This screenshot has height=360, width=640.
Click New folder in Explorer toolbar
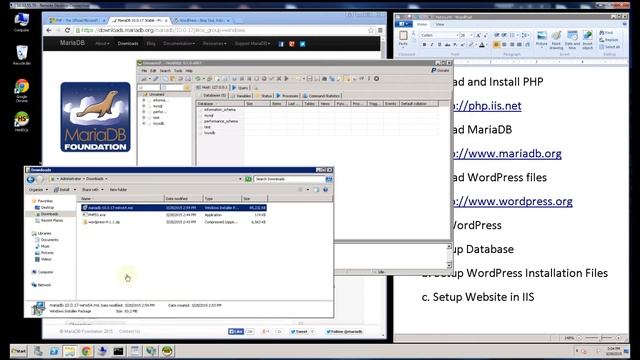[x=118, y=190]
